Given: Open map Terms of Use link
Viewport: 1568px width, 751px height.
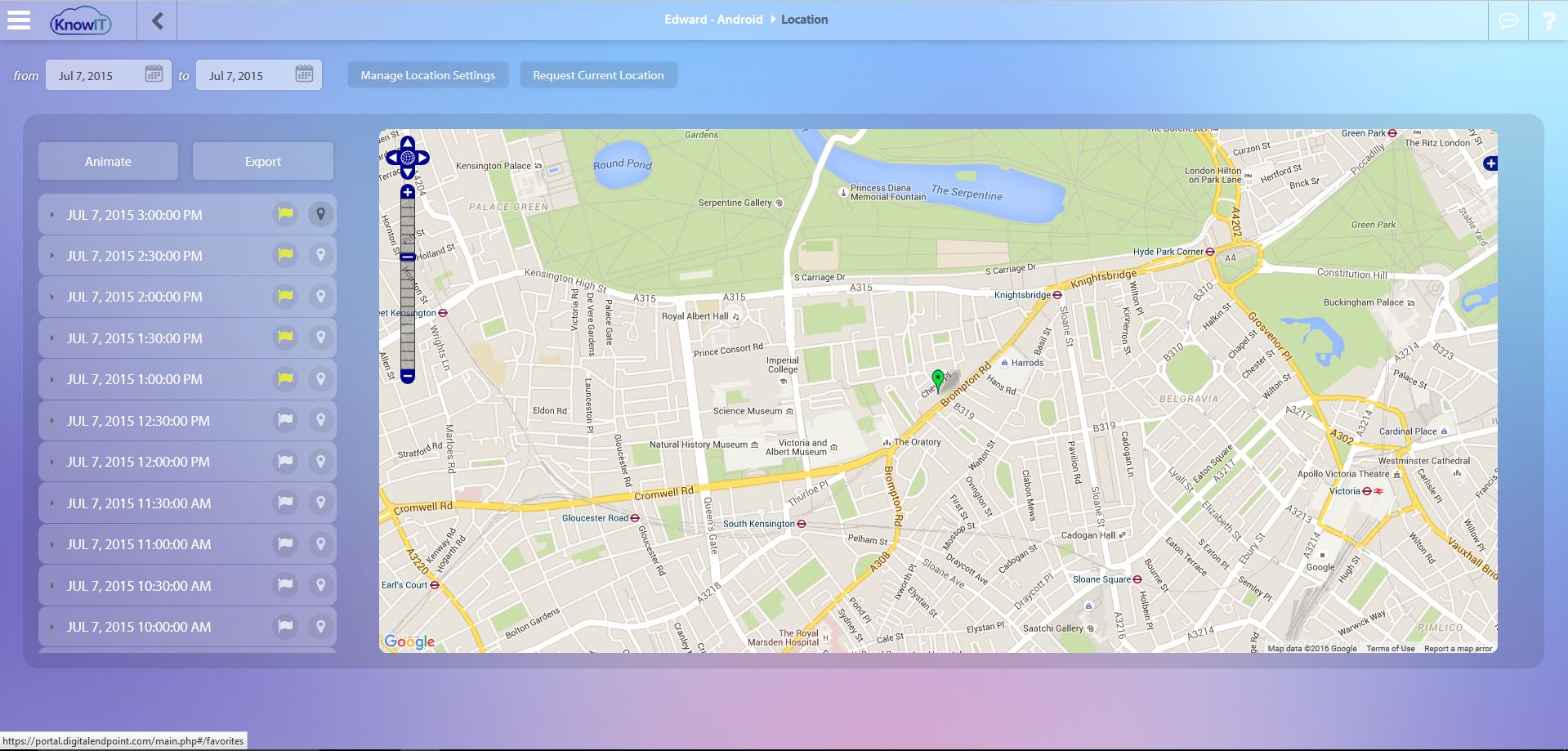Looking at the screenshot, I should click(1390, 649).
